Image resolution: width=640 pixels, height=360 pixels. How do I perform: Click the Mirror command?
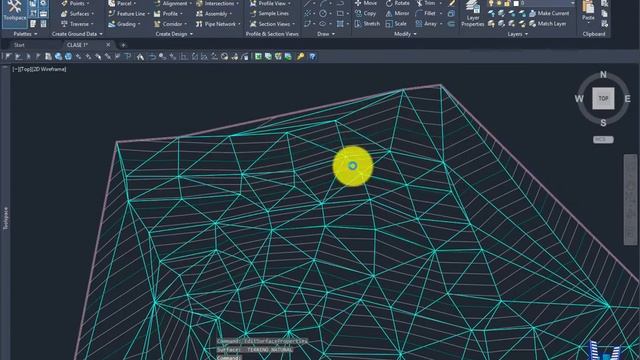398,13
